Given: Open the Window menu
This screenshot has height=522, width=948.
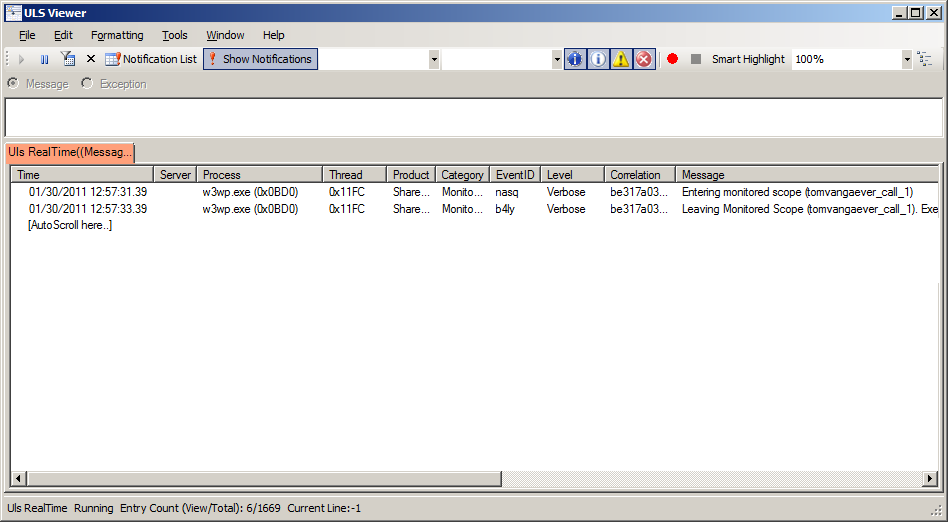Looking at the screenshot, I should [225, 35].
